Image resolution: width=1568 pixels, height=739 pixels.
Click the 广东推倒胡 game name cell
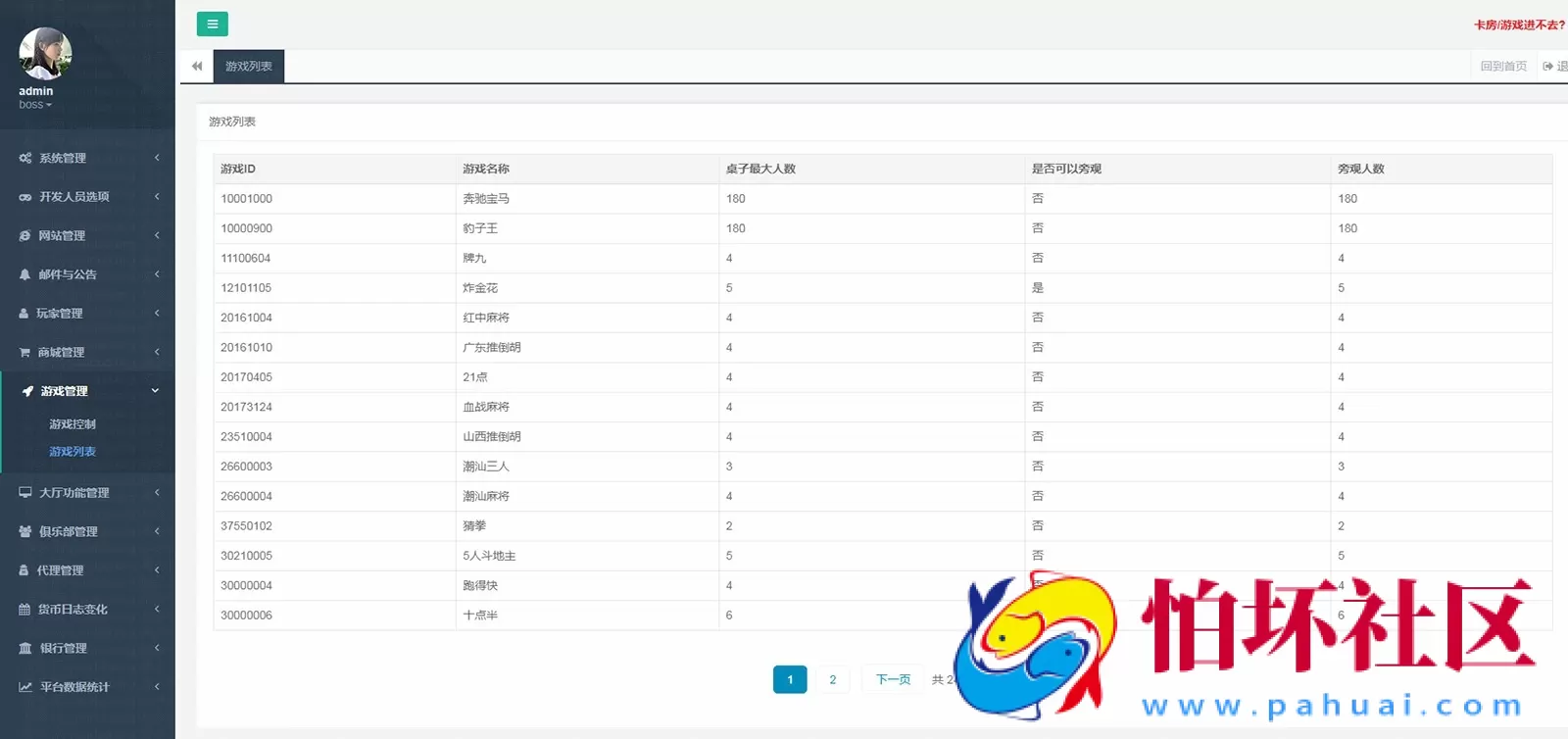587,348
